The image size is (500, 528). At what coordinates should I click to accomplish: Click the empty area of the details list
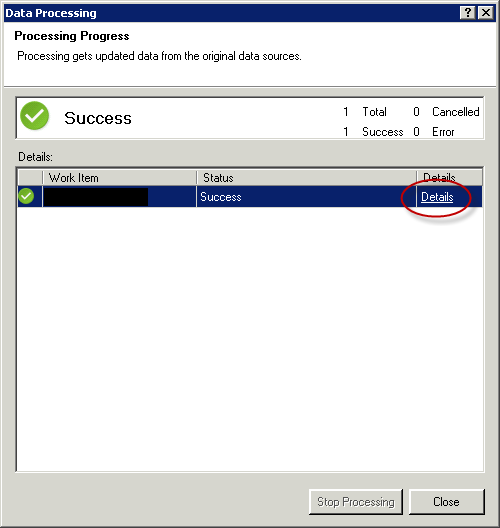pyautogui.click(x=250, y=337)
